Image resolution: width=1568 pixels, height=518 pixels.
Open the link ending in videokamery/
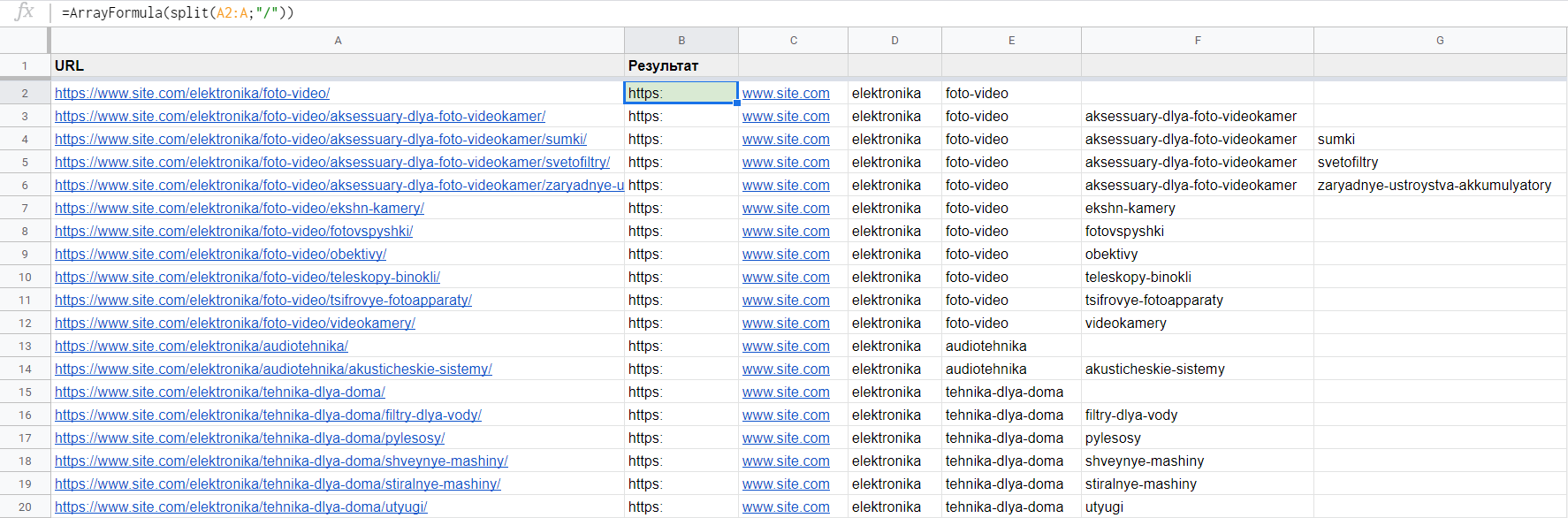tap(235, 323)
